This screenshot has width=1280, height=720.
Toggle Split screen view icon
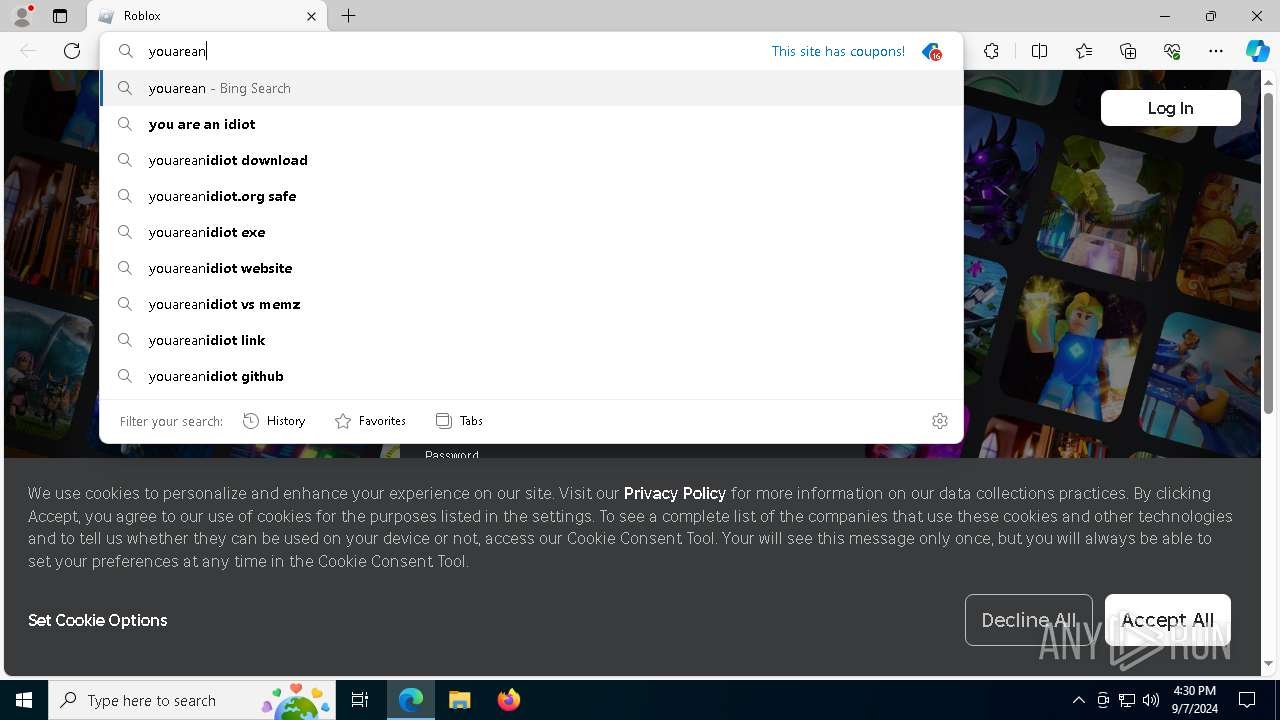click(x=1039, y=51)
